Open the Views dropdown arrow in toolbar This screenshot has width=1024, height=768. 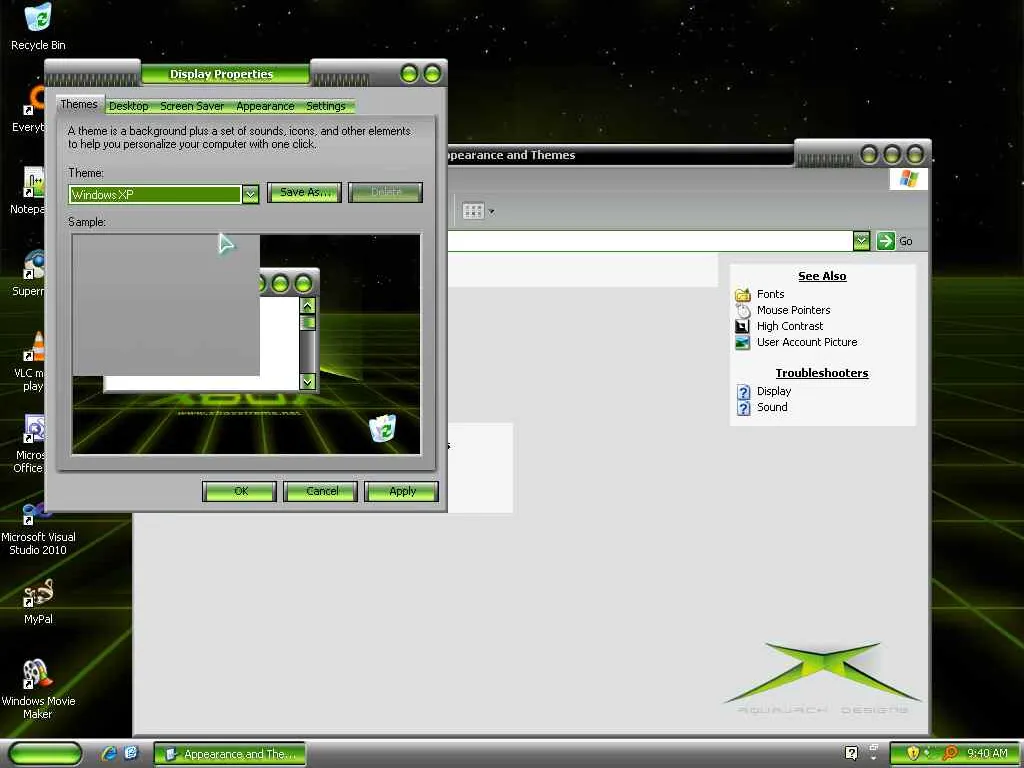[x=492, y=212]
